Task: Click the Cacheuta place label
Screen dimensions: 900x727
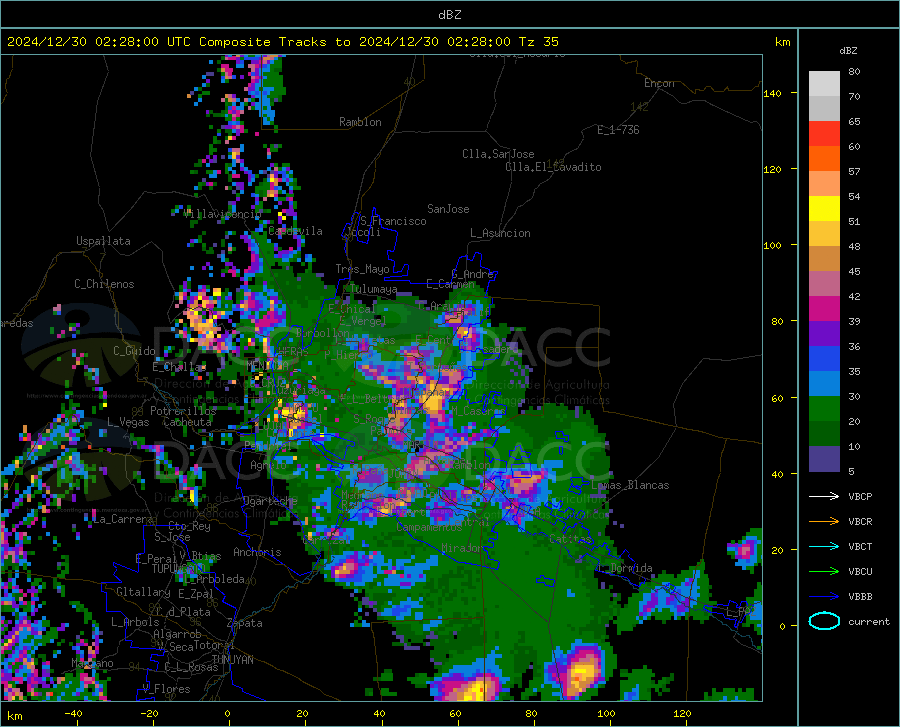Action: (x=187, y=422)
